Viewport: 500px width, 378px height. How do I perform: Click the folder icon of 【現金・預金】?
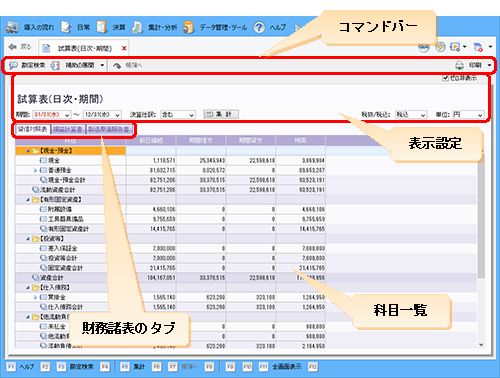click(x=36, y=151)
